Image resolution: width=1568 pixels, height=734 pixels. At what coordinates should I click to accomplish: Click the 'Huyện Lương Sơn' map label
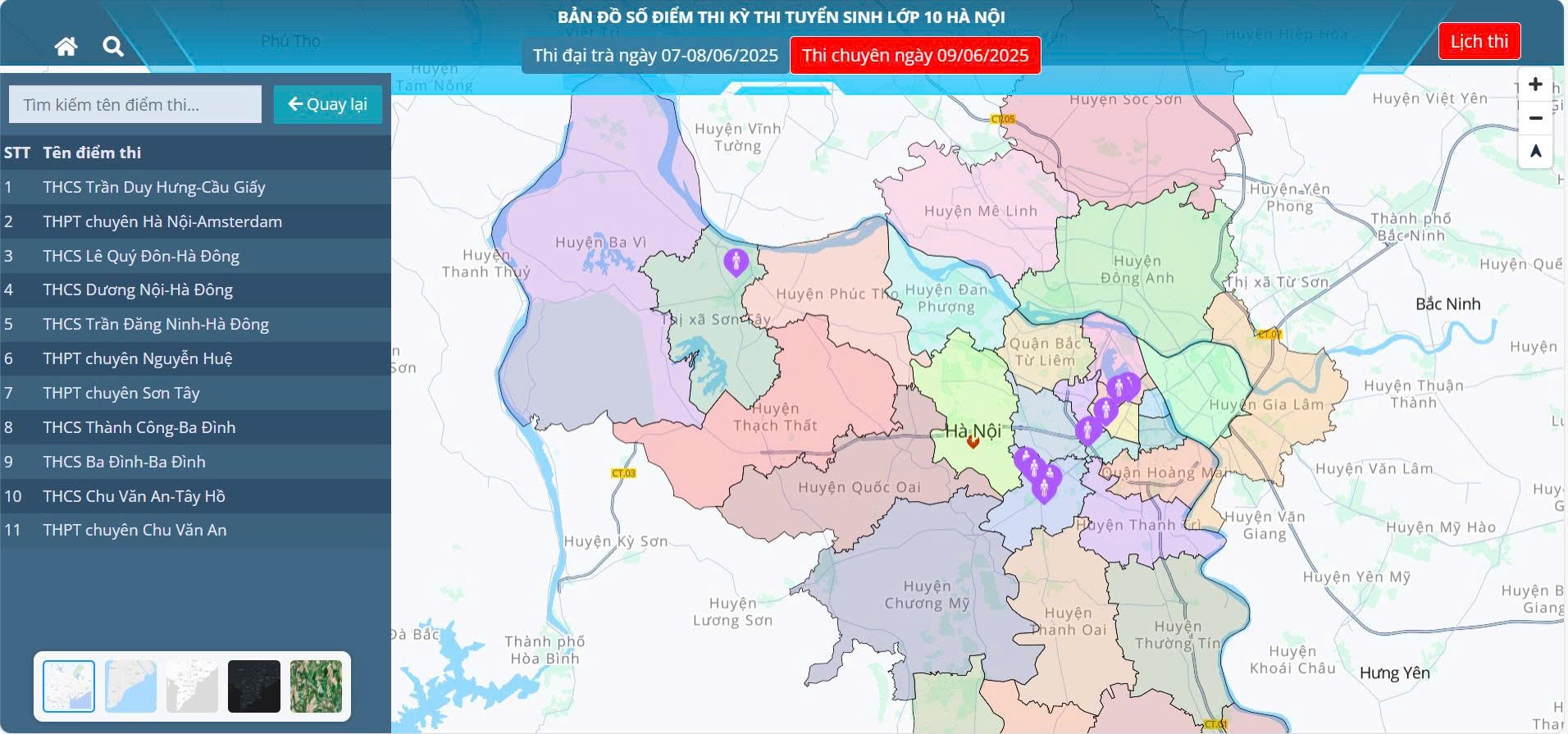pyautogui.click(x=732, y=612)
